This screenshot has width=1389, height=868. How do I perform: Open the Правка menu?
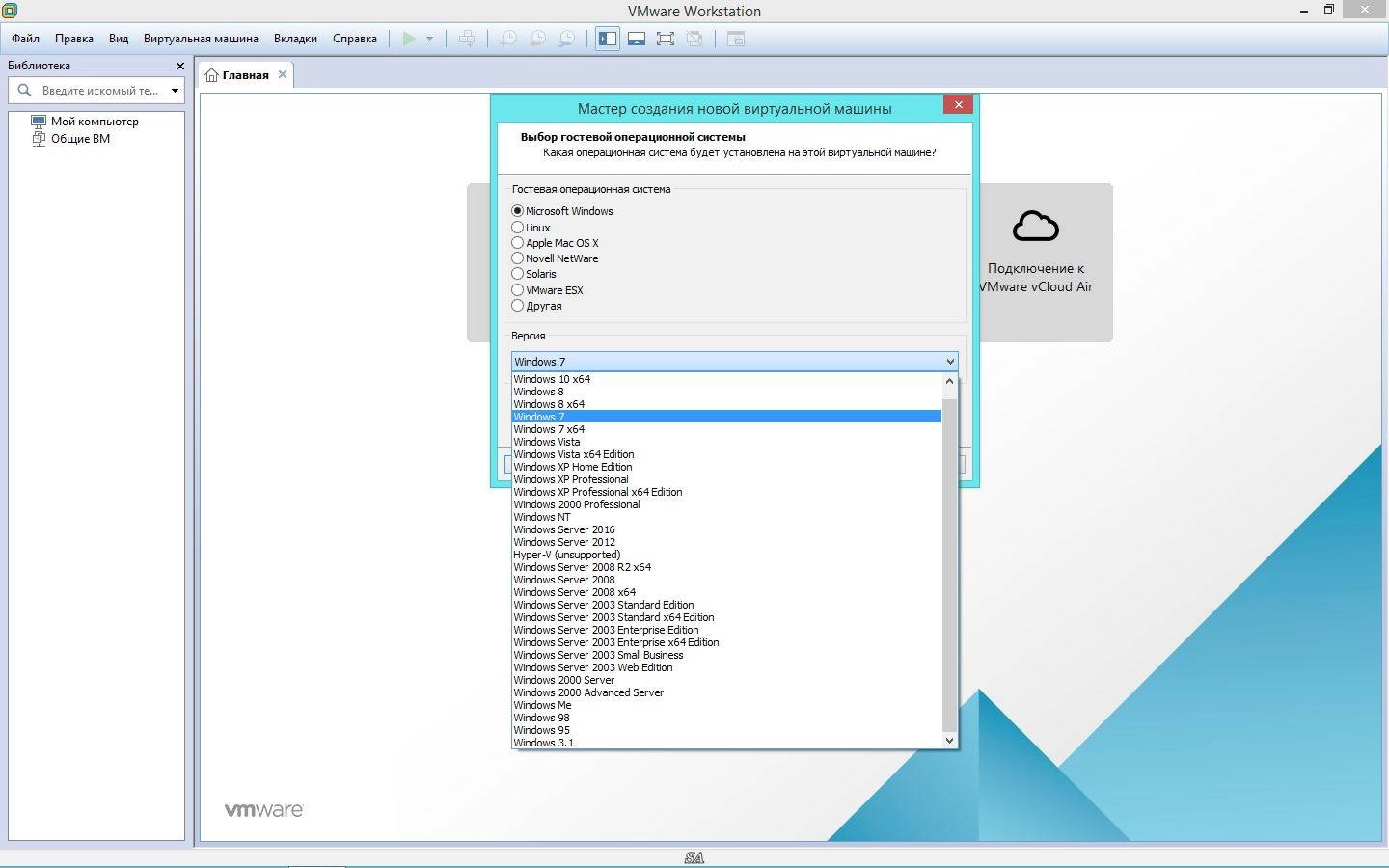pyautogui.click(x=74, y=39)
